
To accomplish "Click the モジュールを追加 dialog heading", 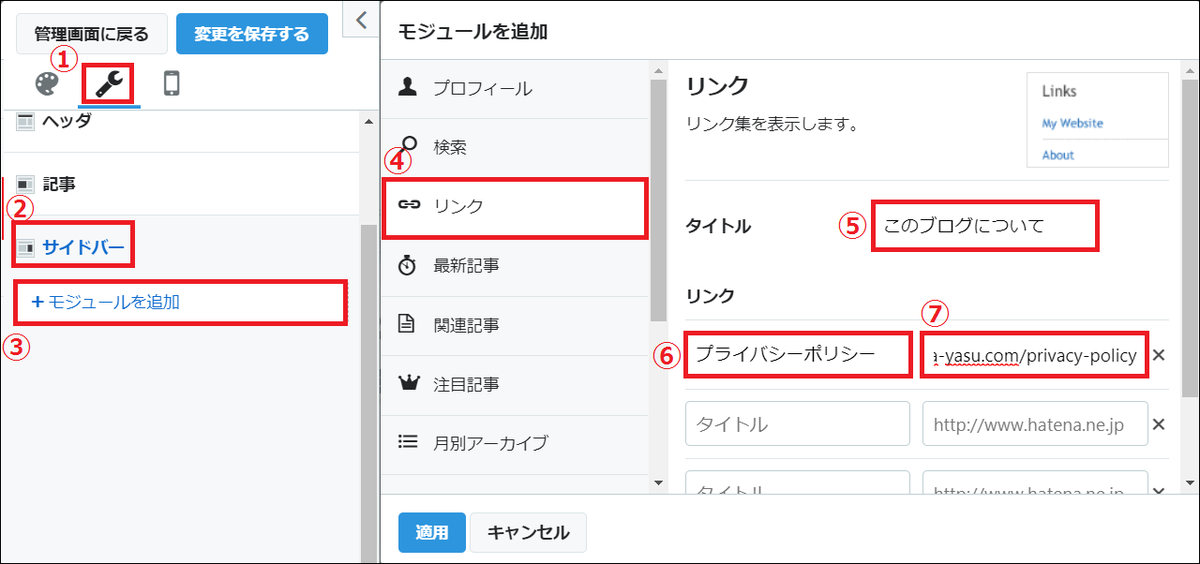I will tap(473, 31).
